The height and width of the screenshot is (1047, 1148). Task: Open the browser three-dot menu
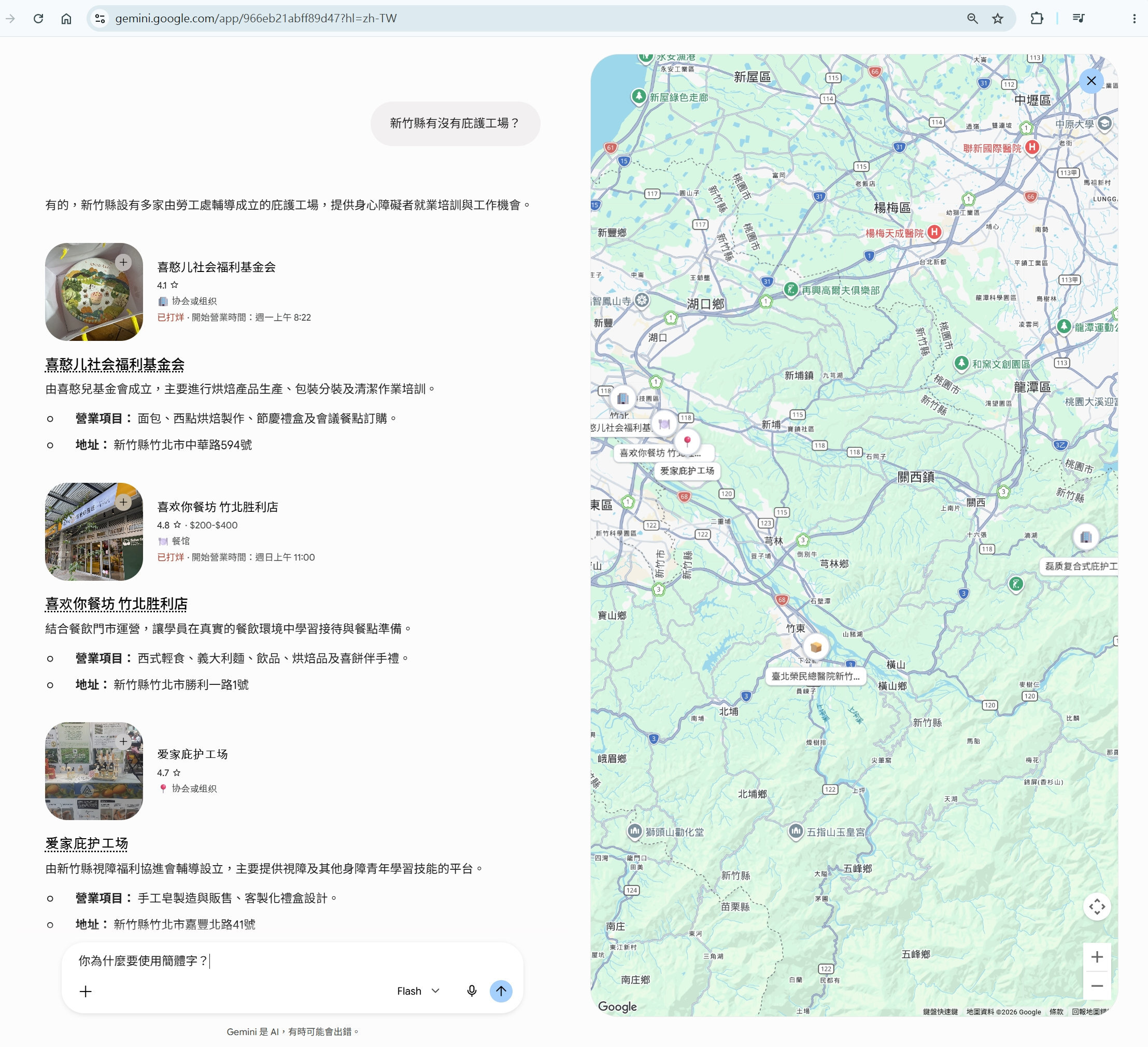coord(1134,18)
